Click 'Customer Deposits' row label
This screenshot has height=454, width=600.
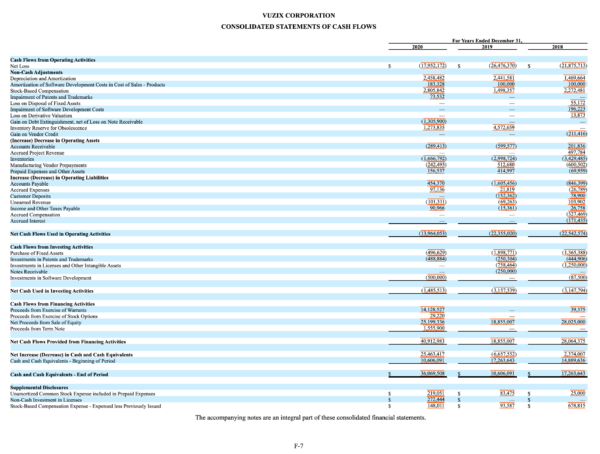(x=30, y=196)
